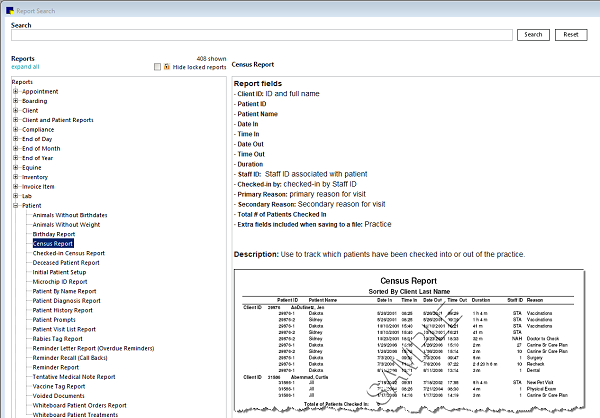Expand the Boarding tree node

16,101
